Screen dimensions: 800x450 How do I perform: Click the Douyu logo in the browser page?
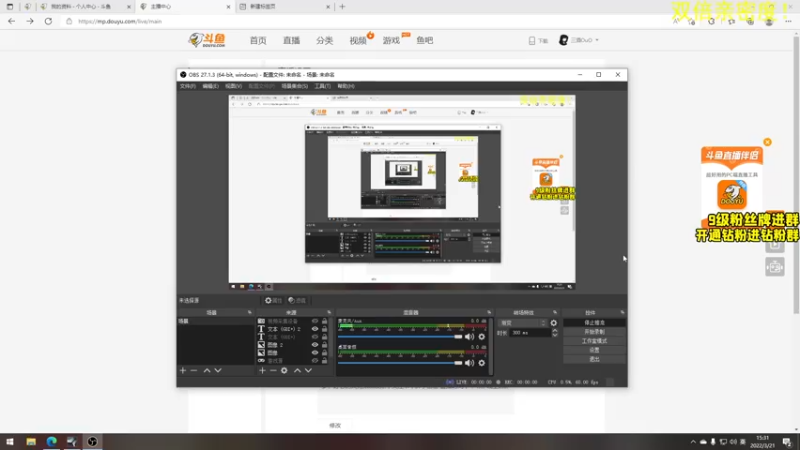point(207,40)
